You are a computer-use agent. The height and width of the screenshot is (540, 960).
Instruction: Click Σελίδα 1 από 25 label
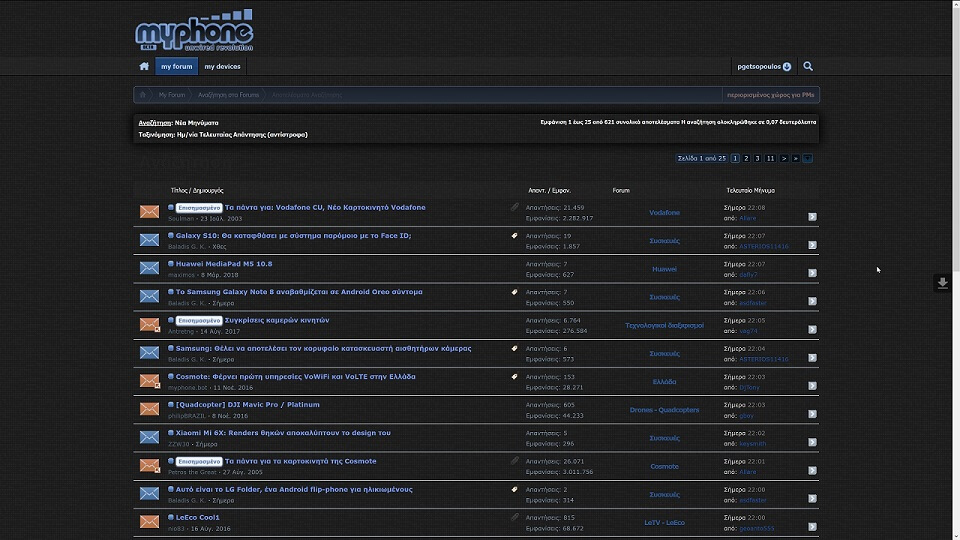[x=702, y=159]
